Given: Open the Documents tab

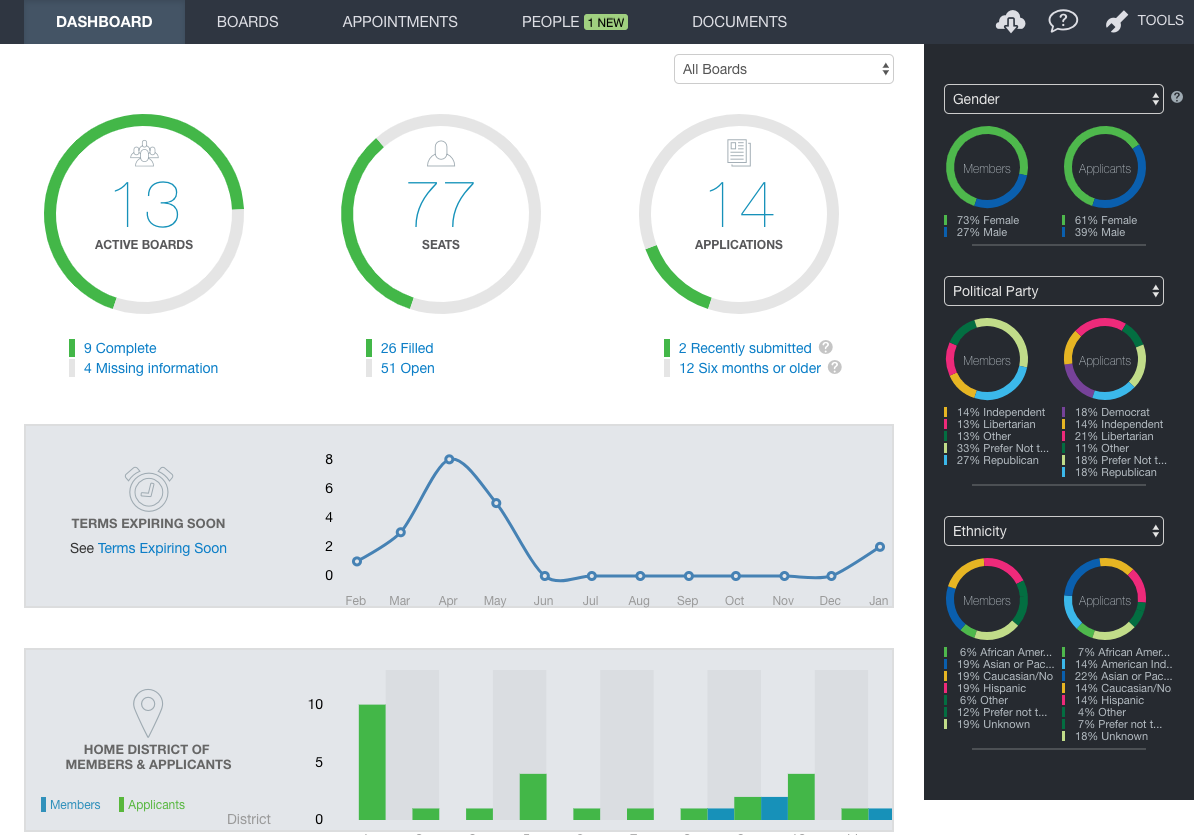Looking at the screenshot, I should click(x=739, y=21).
